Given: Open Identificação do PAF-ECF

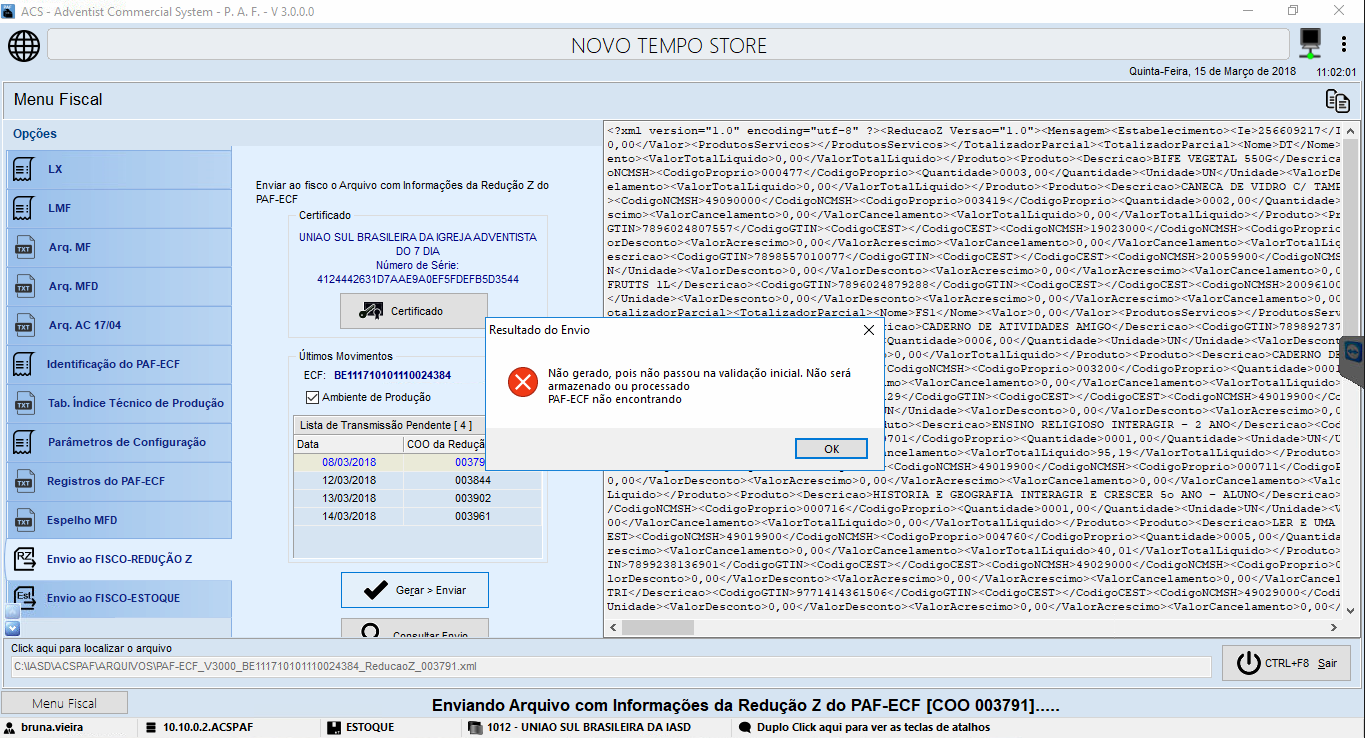Looking at the screenshot, I should click(x=118, y=364).
